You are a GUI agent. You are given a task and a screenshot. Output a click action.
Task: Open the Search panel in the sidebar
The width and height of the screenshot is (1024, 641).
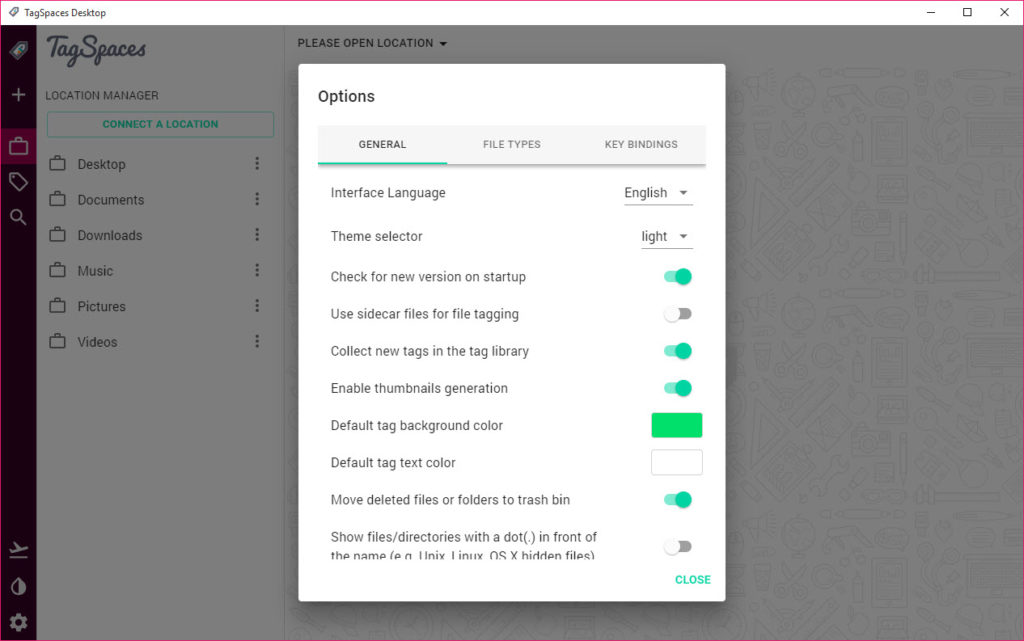pos(18,217)
